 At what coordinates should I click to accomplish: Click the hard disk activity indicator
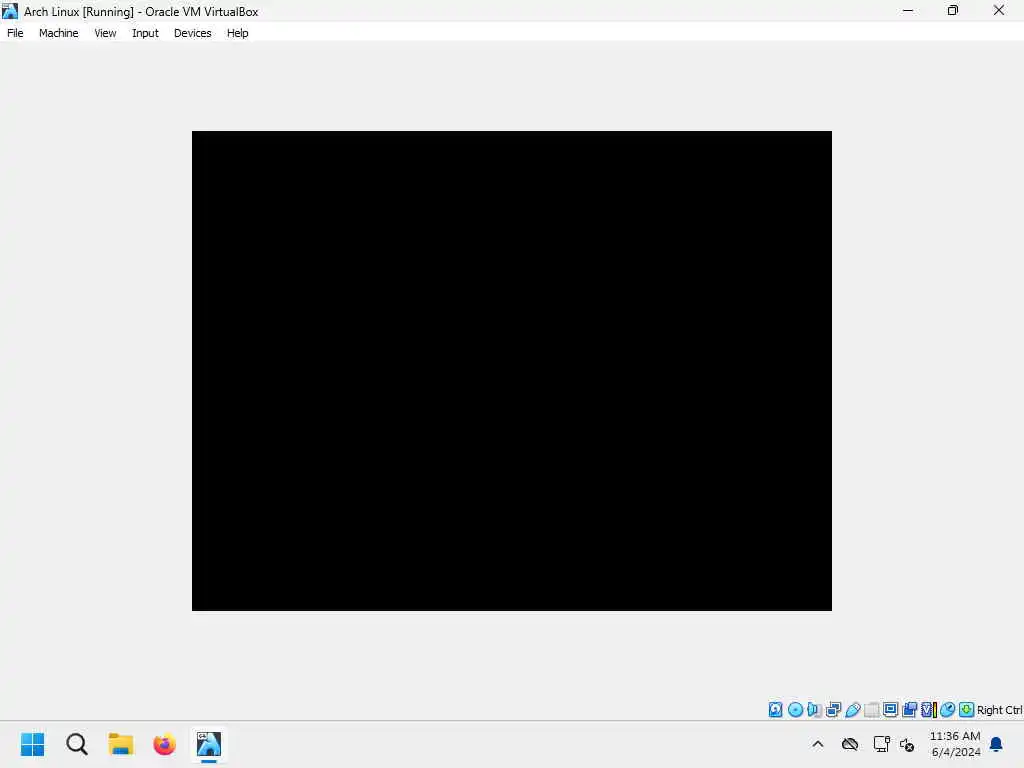click(x=775, y=710)
